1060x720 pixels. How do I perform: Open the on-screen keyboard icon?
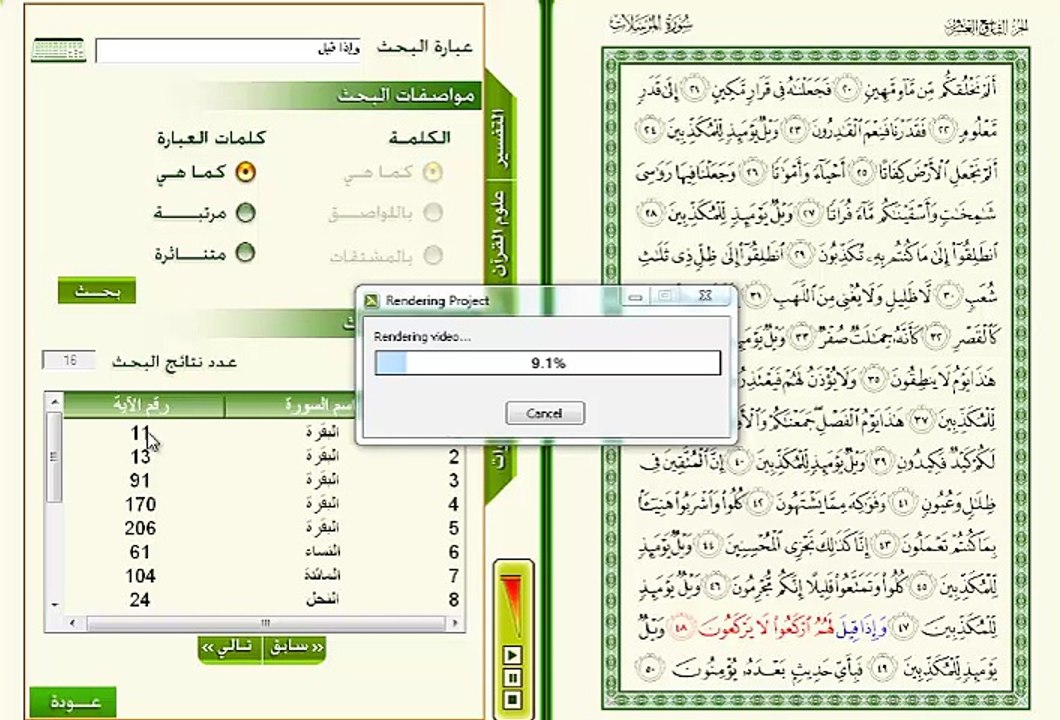click(58, 51)
